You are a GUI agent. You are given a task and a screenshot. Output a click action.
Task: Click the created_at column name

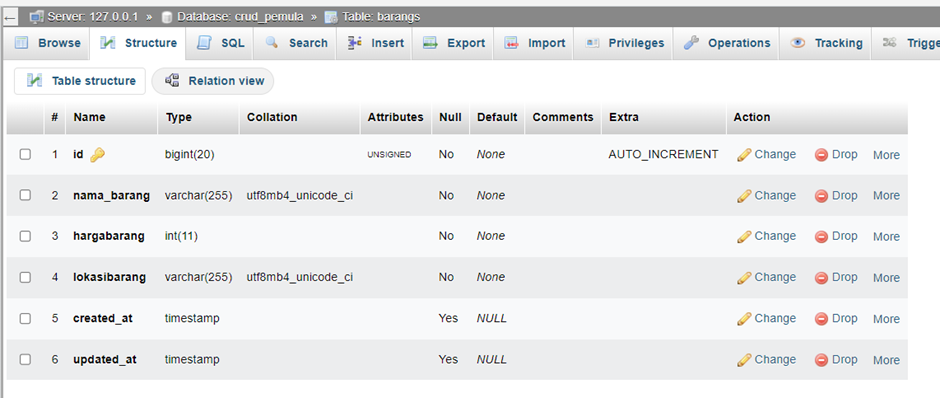tap(103, 318)
